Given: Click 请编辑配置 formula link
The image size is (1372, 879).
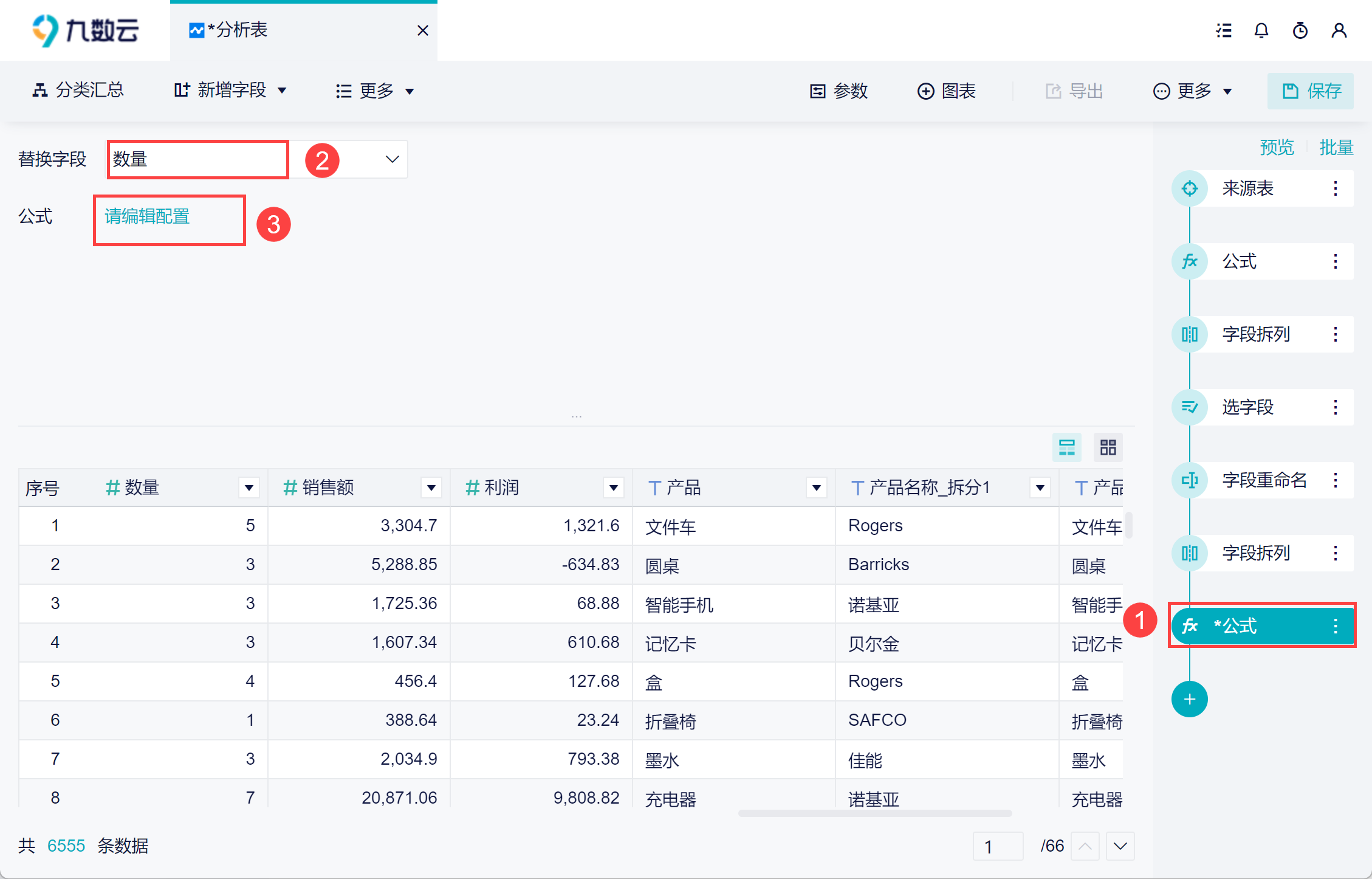Looking at the screenshot, I should [147, 216].
